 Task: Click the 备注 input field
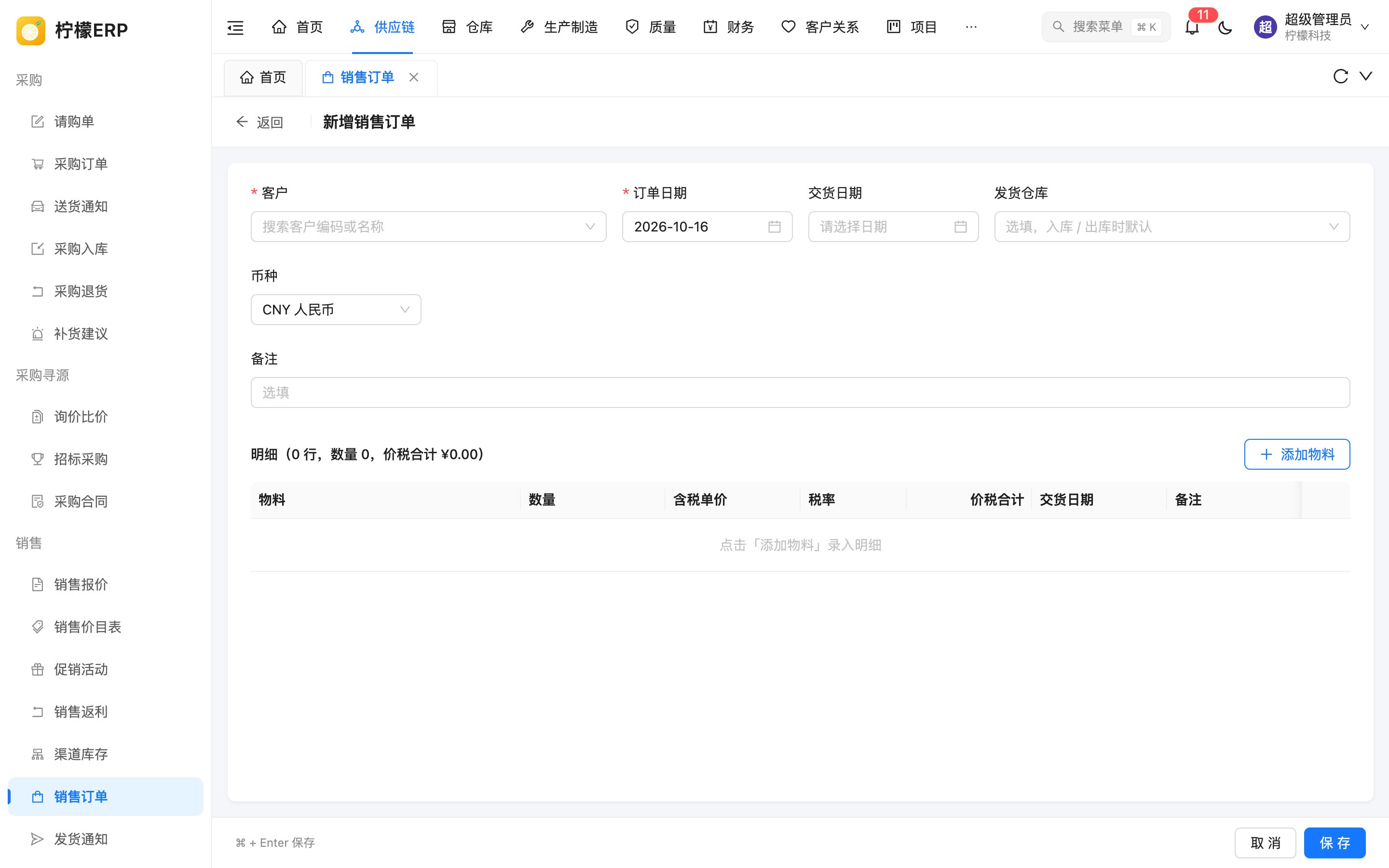[800, 393]
